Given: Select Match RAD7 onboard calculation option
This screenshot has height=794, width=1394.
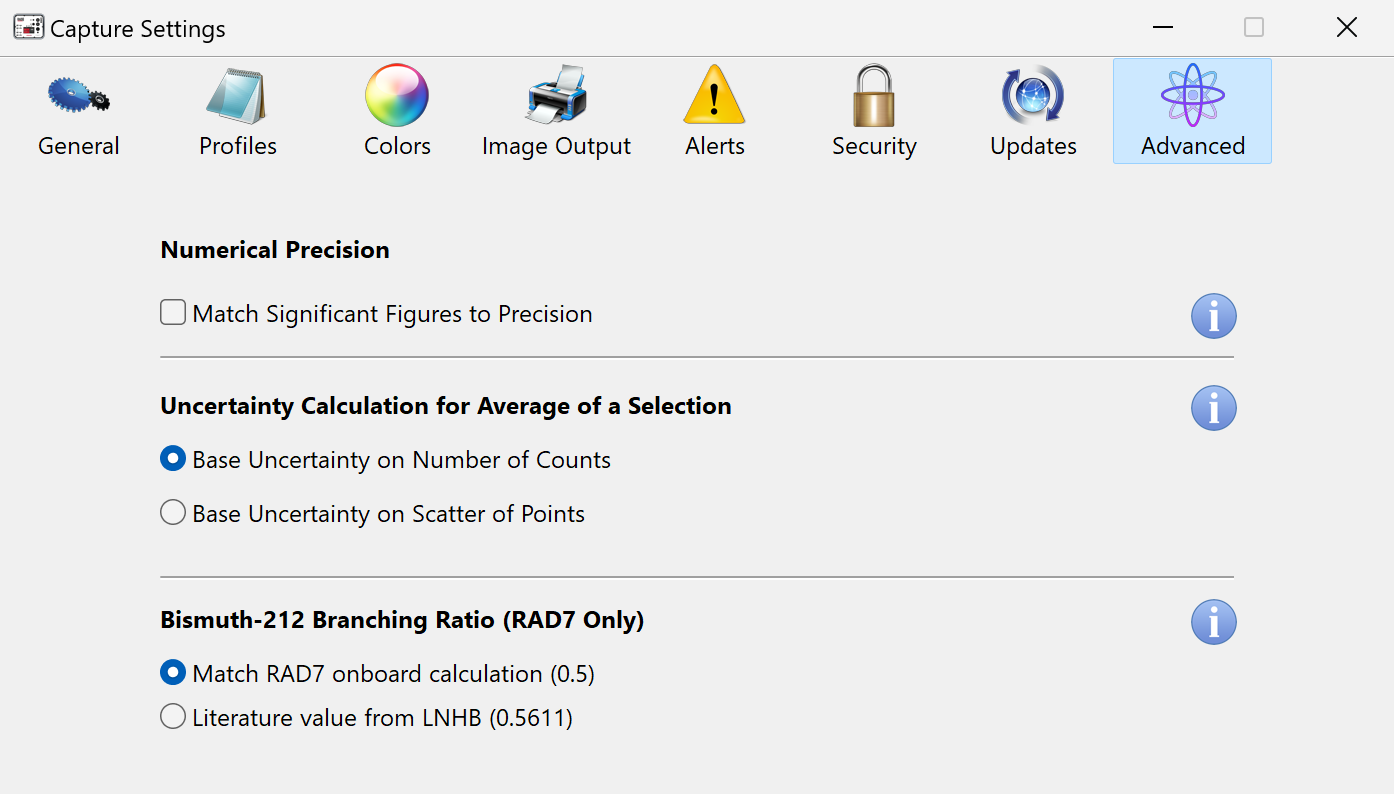Looking at the screenshot, I should coord(174,674).
